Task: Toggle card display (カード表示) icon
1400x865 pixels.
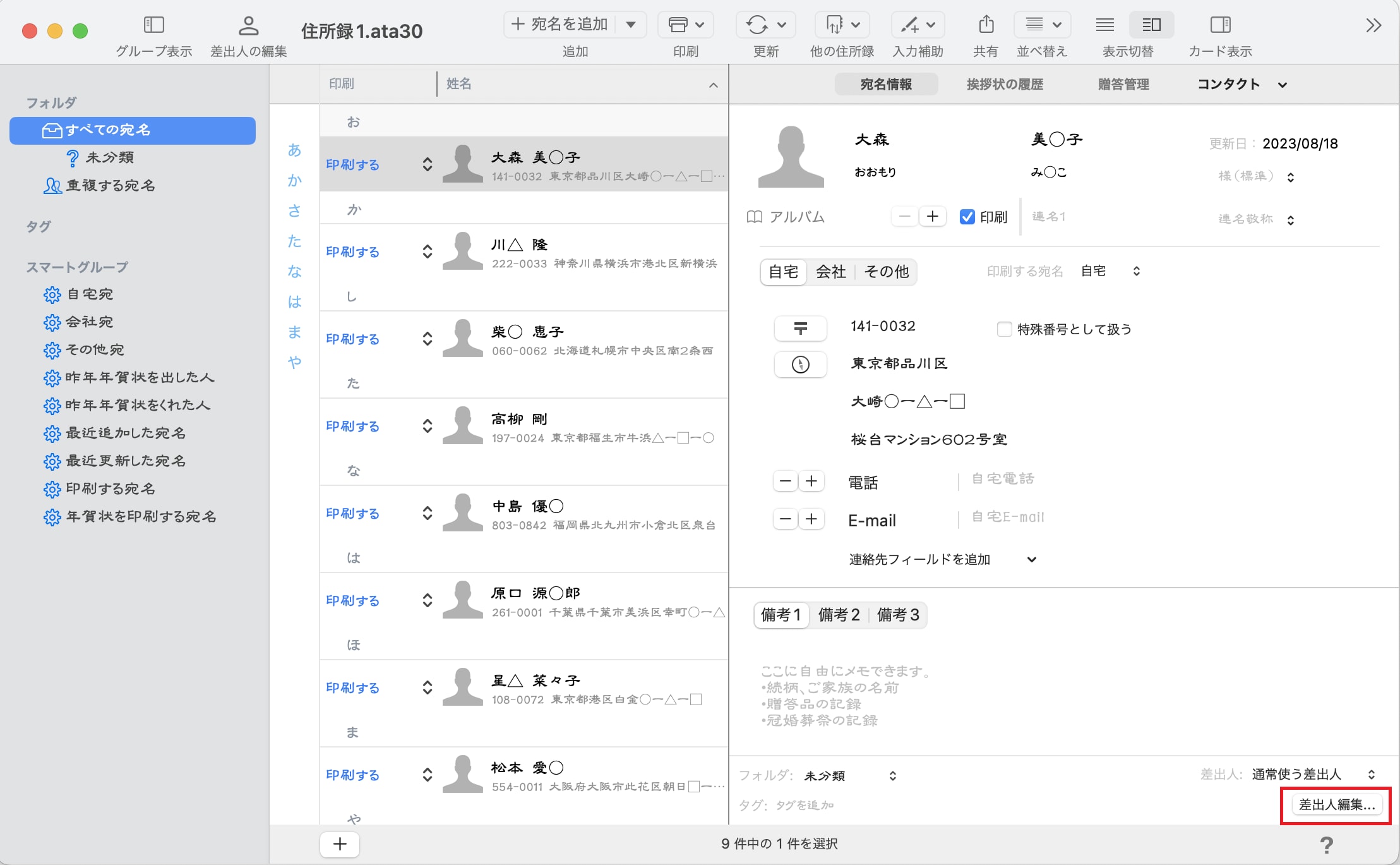Action: point(1220,25)
